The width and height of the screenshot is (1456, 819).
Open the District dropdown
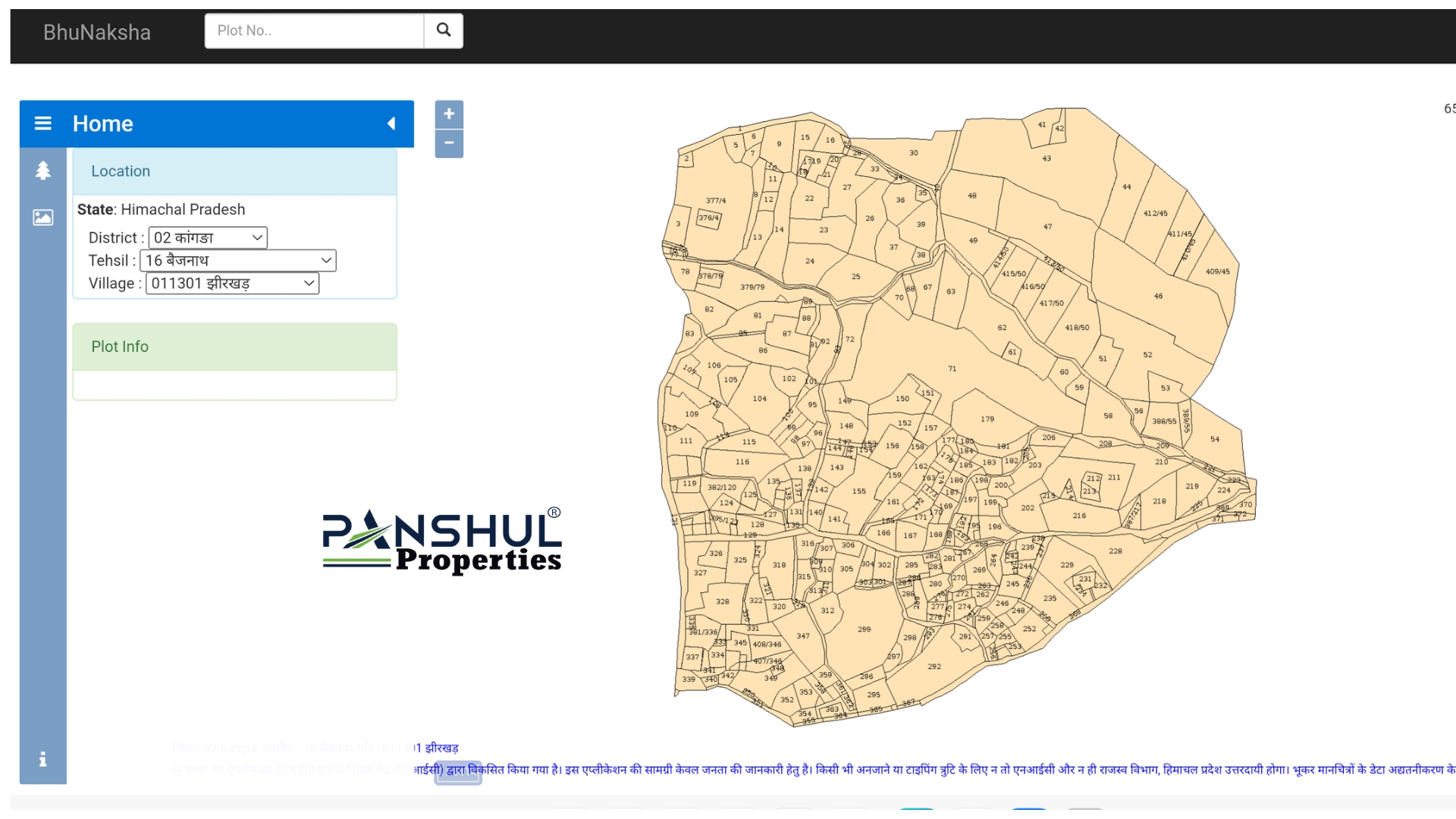click(x=208, y=238)
